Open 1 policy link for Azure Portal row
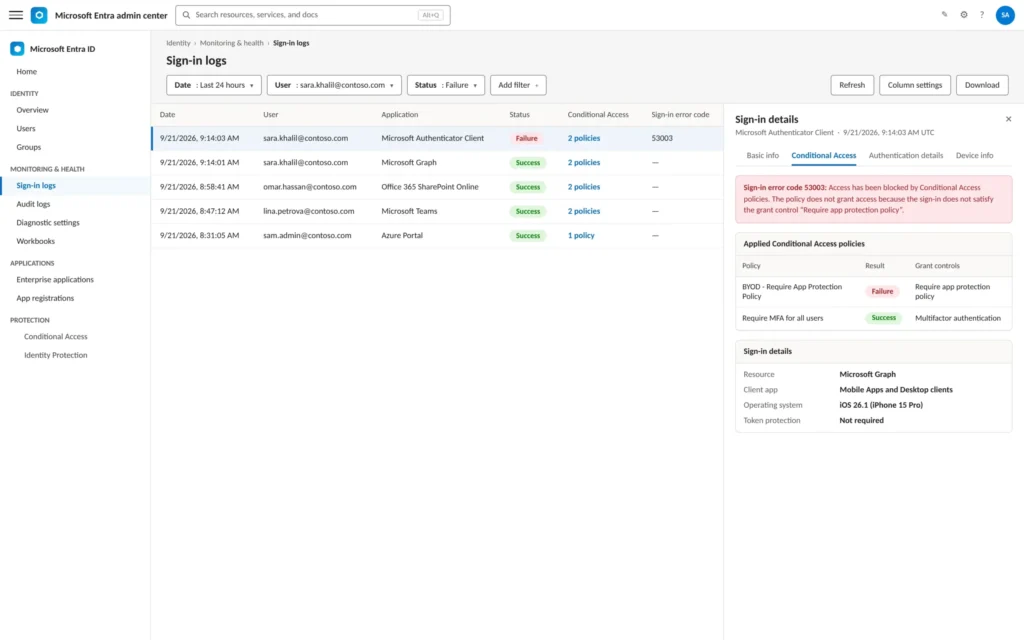Viewport: 1024px width, 640px height. coord(581,235)
